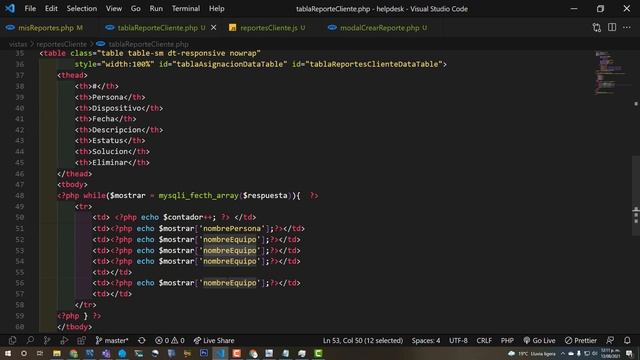
Task: Click the master branch indicator
Action: [x=112, y=340]
